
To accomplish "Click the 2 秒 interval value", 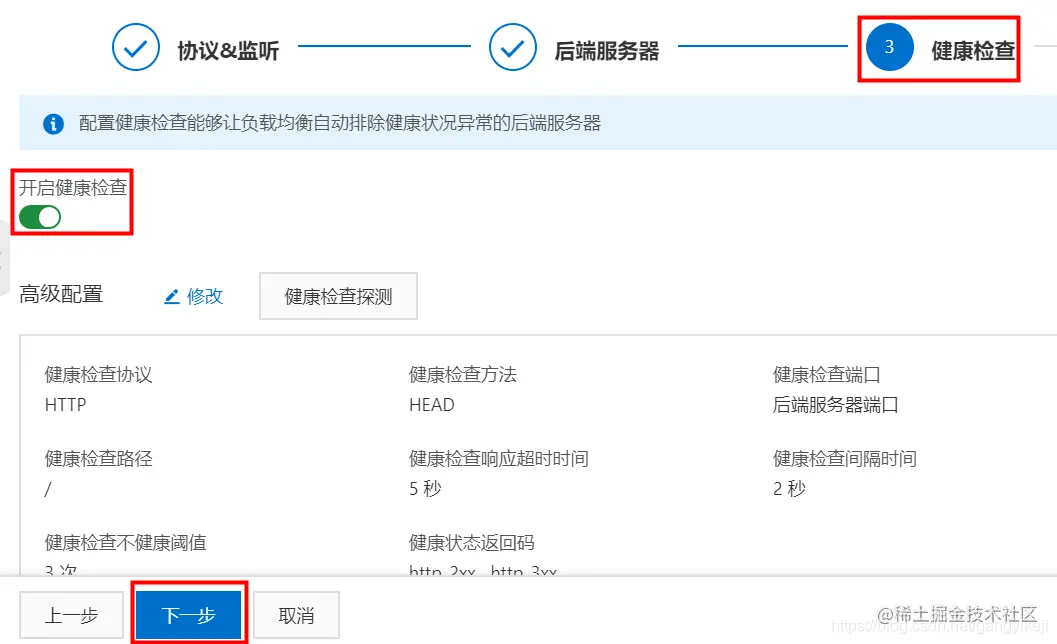I will click(x=789, y=488).
